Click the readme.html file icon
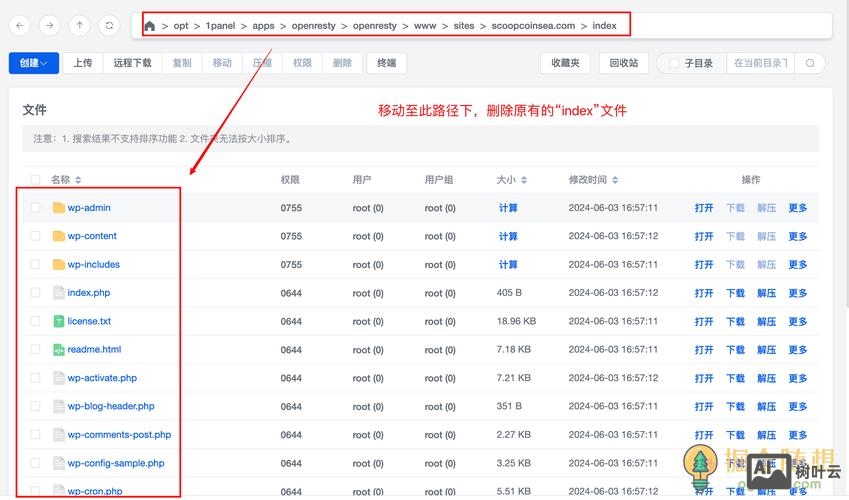This screenshot has width=849, height=500. coord(58,349)
